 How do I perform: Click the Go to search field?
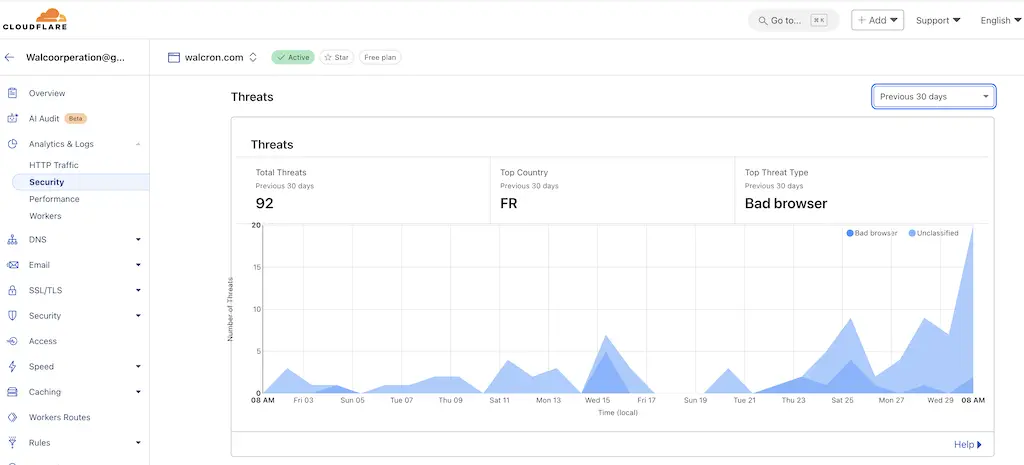click(x=793, y=20)
